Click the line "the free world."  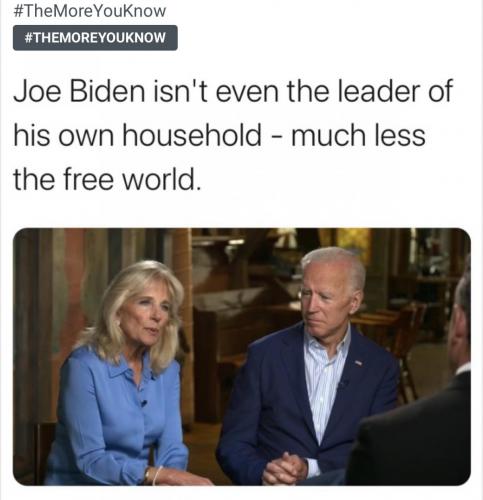coord(107,180)
